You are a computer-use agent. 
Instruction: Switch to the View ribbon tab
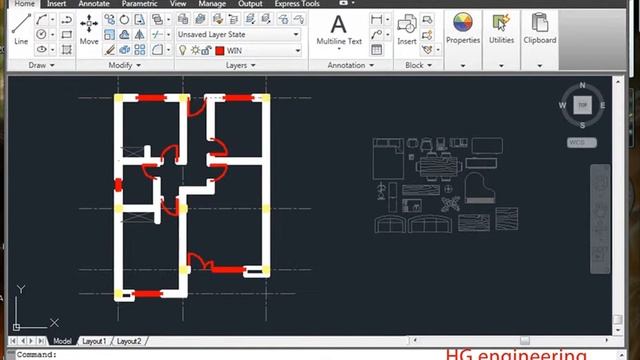point(178,4)
